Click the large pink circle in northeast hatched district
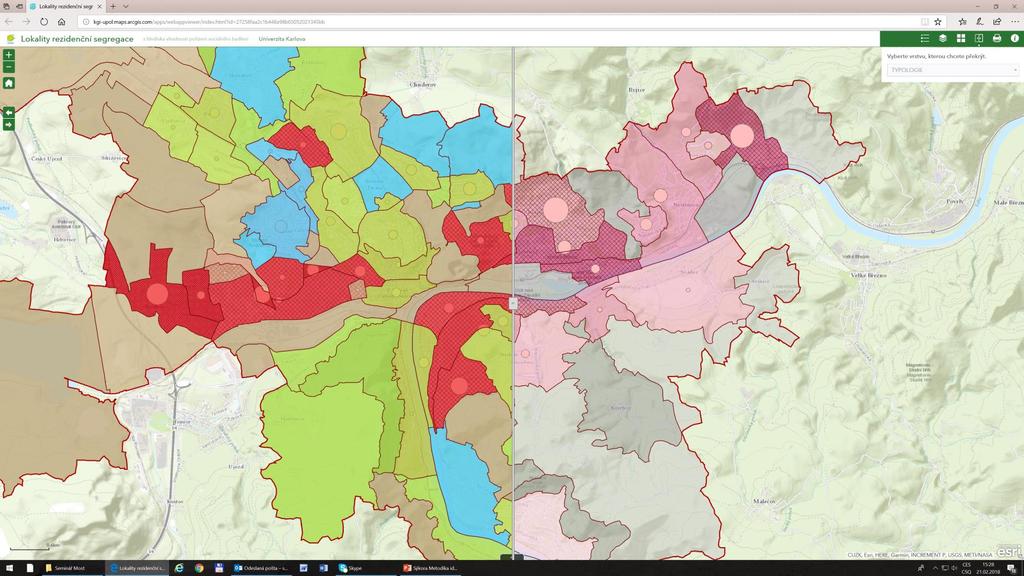 742,136
